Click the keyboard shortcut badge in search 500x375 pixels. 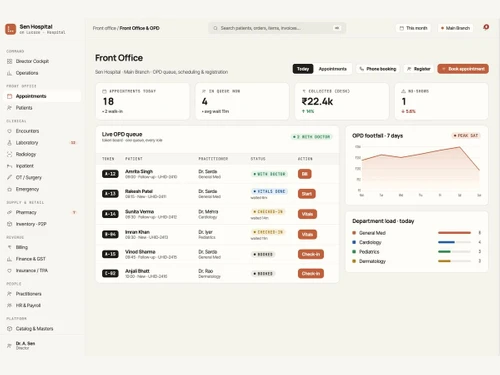pyautogui.click(x=337, y=28)
